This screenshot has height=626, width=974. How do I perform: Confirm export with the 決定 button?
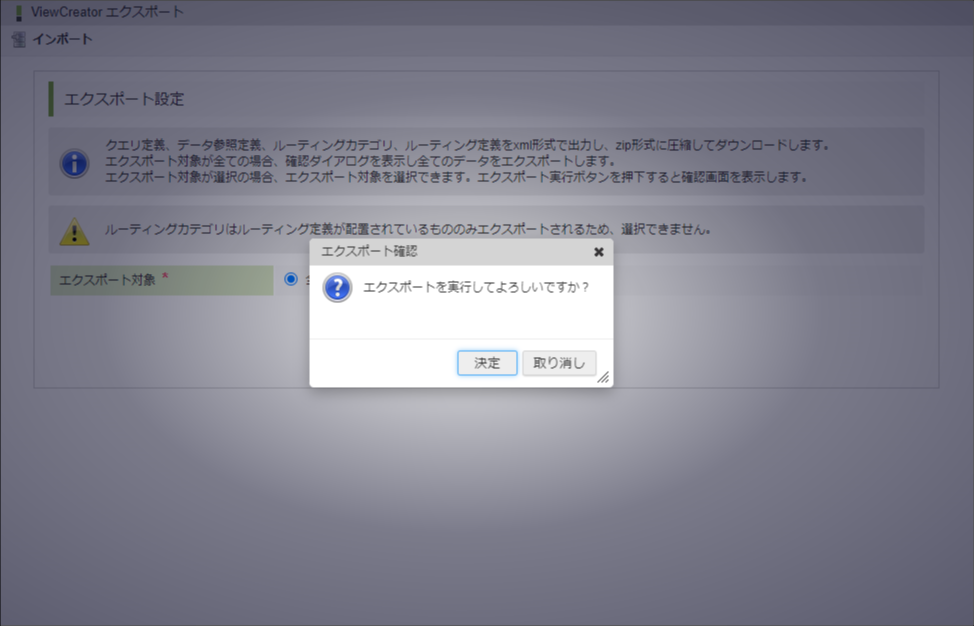[487, 363]
